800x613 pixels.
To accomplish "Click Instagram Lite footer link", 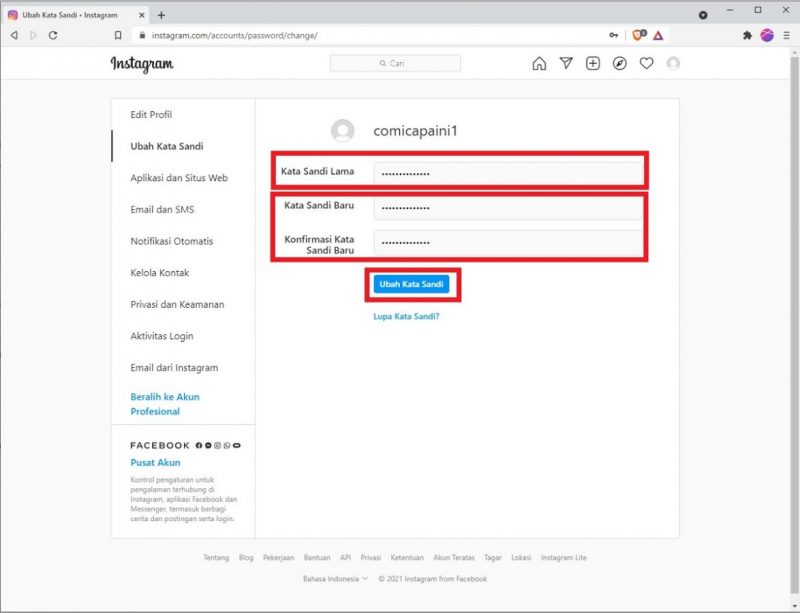I will [564, 557].
